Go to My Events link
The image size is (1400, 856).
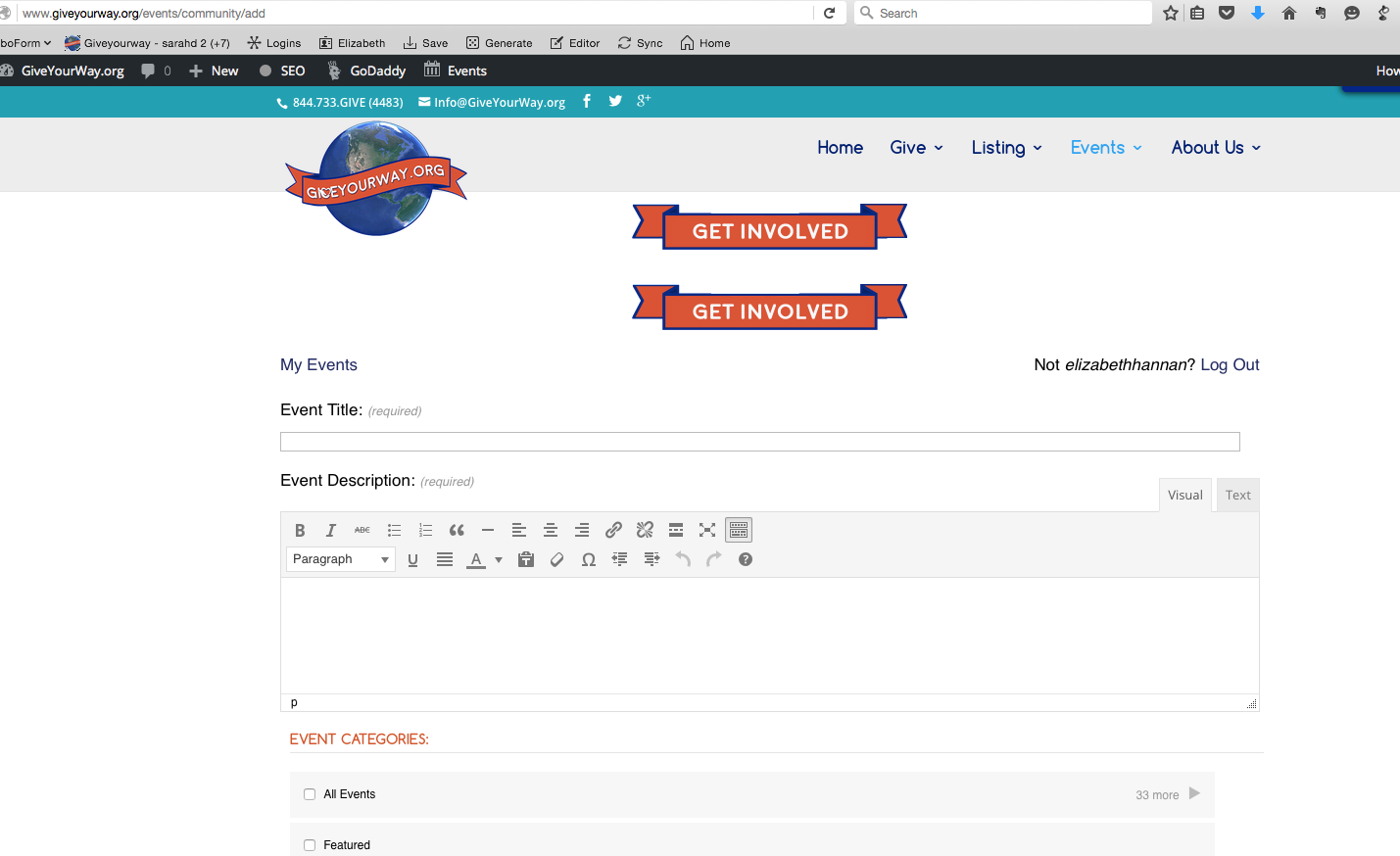(x=318, y=364)
